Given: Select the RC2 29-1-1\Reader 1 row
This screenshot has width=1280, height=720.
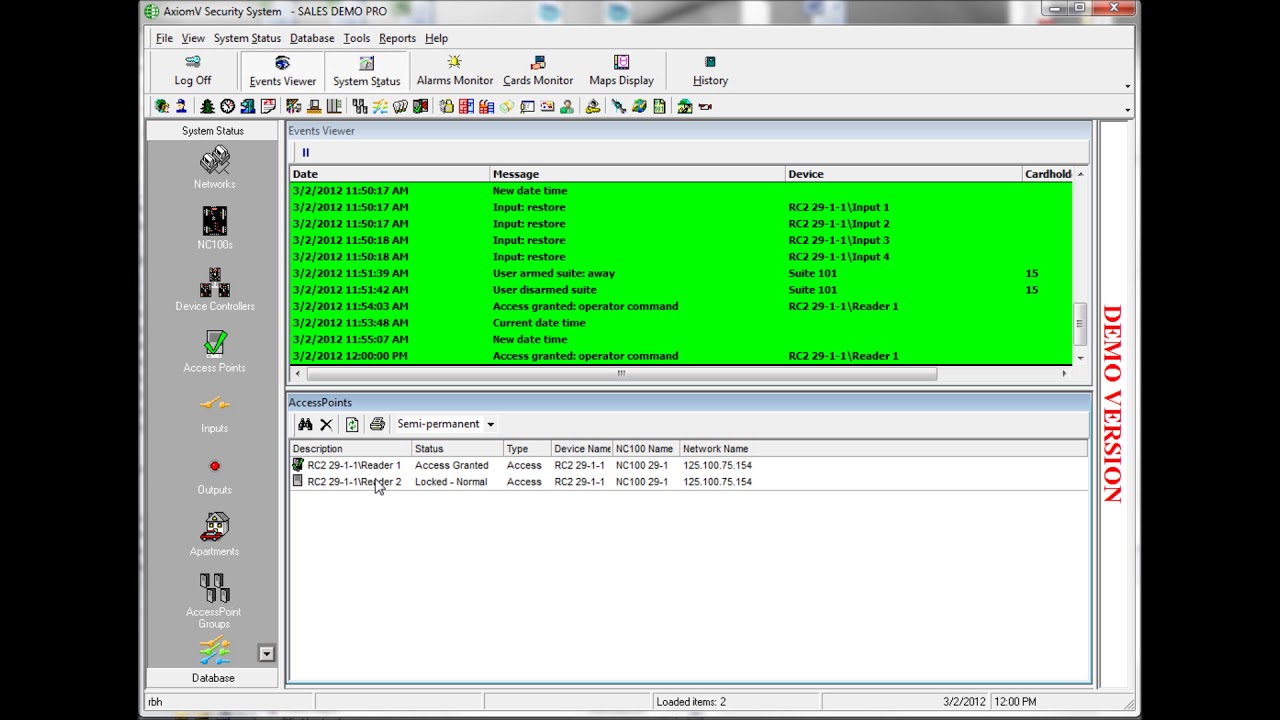Looking at the screenshot, I should 689,465.
